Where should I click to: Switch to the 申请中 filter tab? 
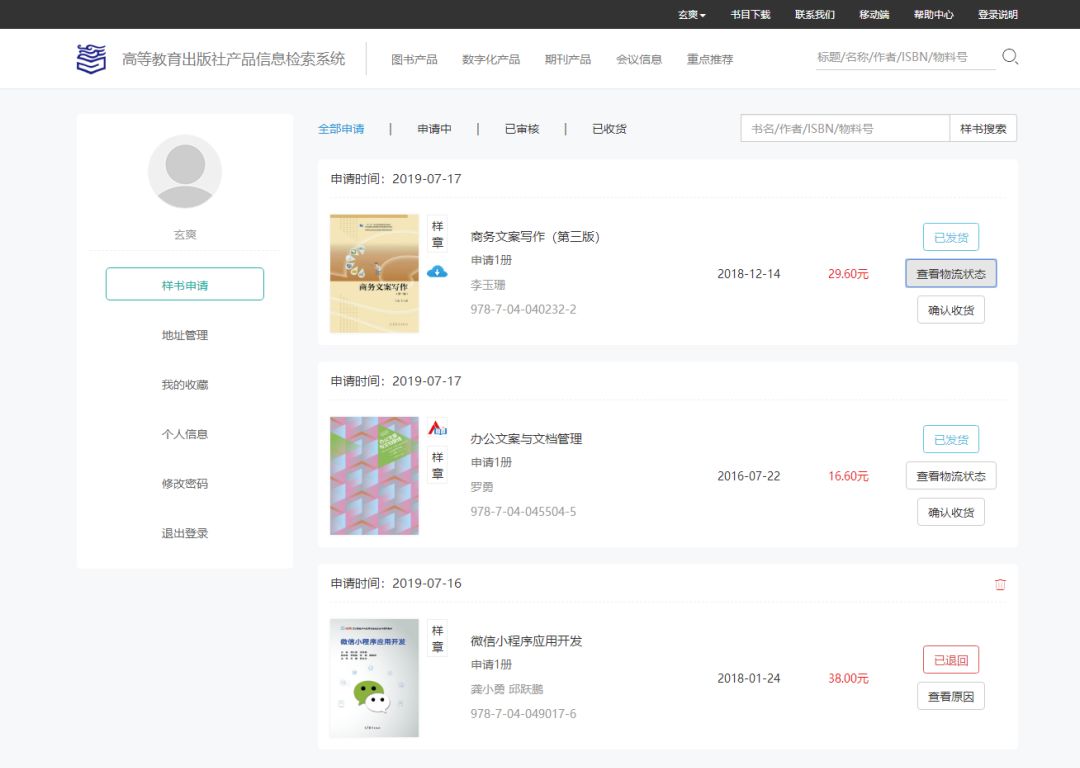(x=435, y=129)
